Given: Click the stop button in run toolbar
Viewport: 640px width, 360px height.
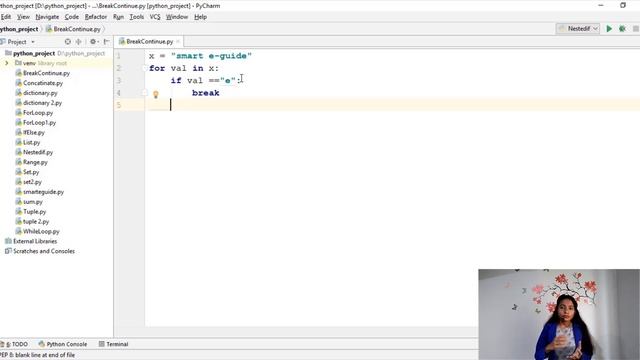Looking at the screenshot, I should 636,29.
